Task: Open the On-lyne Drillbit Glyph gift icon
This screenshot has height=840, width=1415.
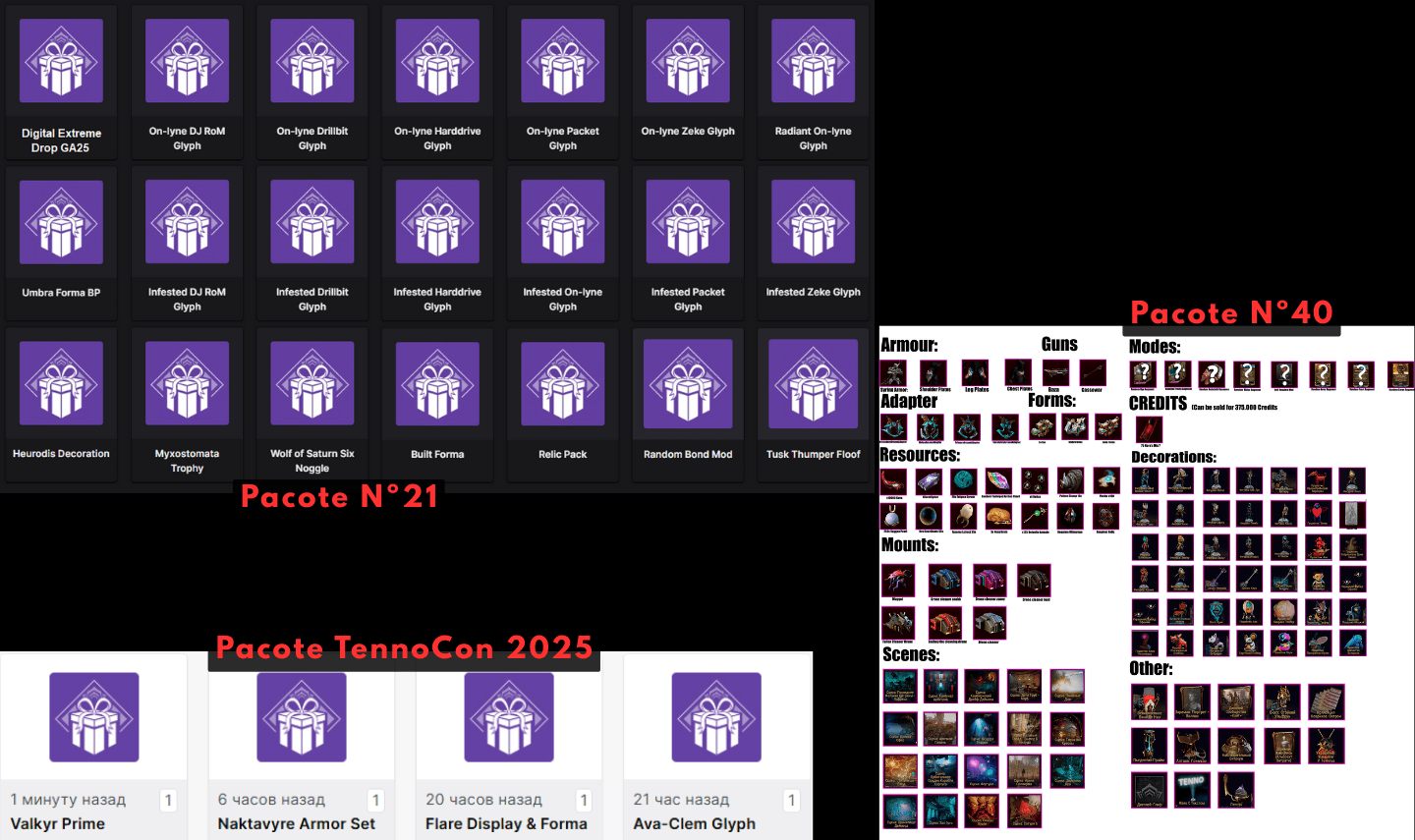Action: click(x=312, y=61)
